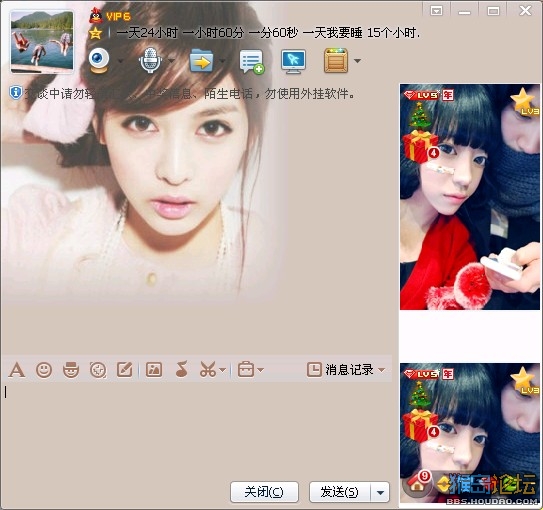The width and height of the screenshot is (543, 510).
Task: Open the VIP magic emoticons icon
Action: (71, 370)
